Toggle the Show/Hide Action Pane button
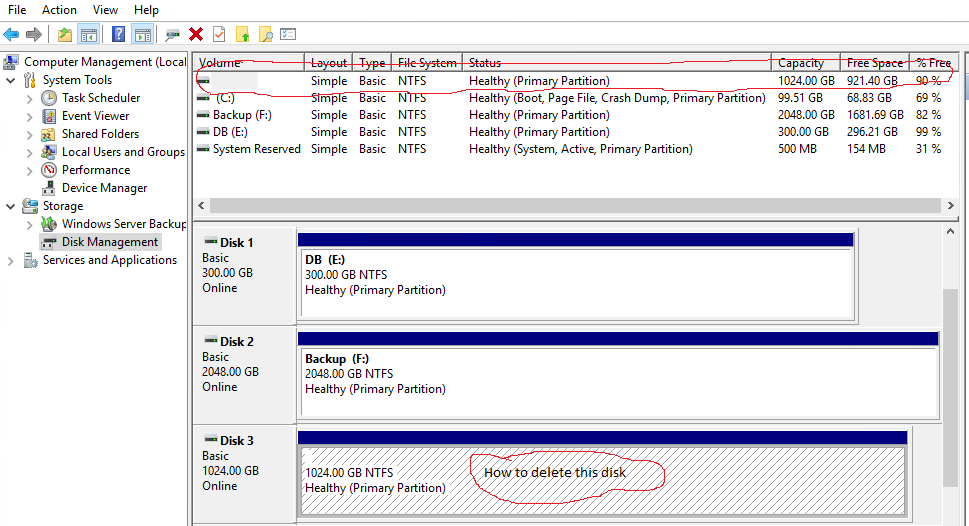The image size is (969, 526). pos(142,34)
